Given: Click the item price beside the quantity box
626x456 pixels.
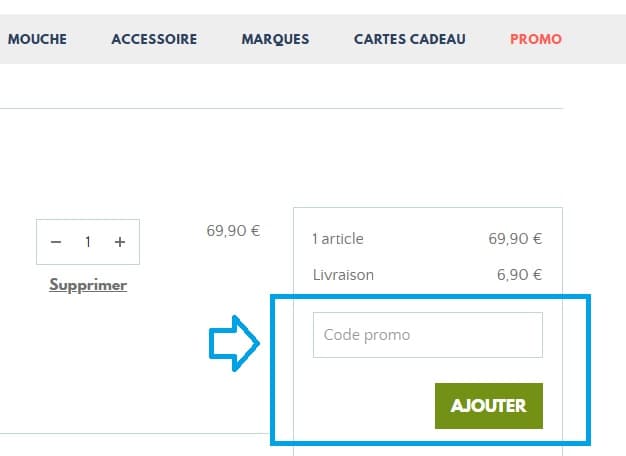Looking at the screenshot, I should tap(233, 231).
